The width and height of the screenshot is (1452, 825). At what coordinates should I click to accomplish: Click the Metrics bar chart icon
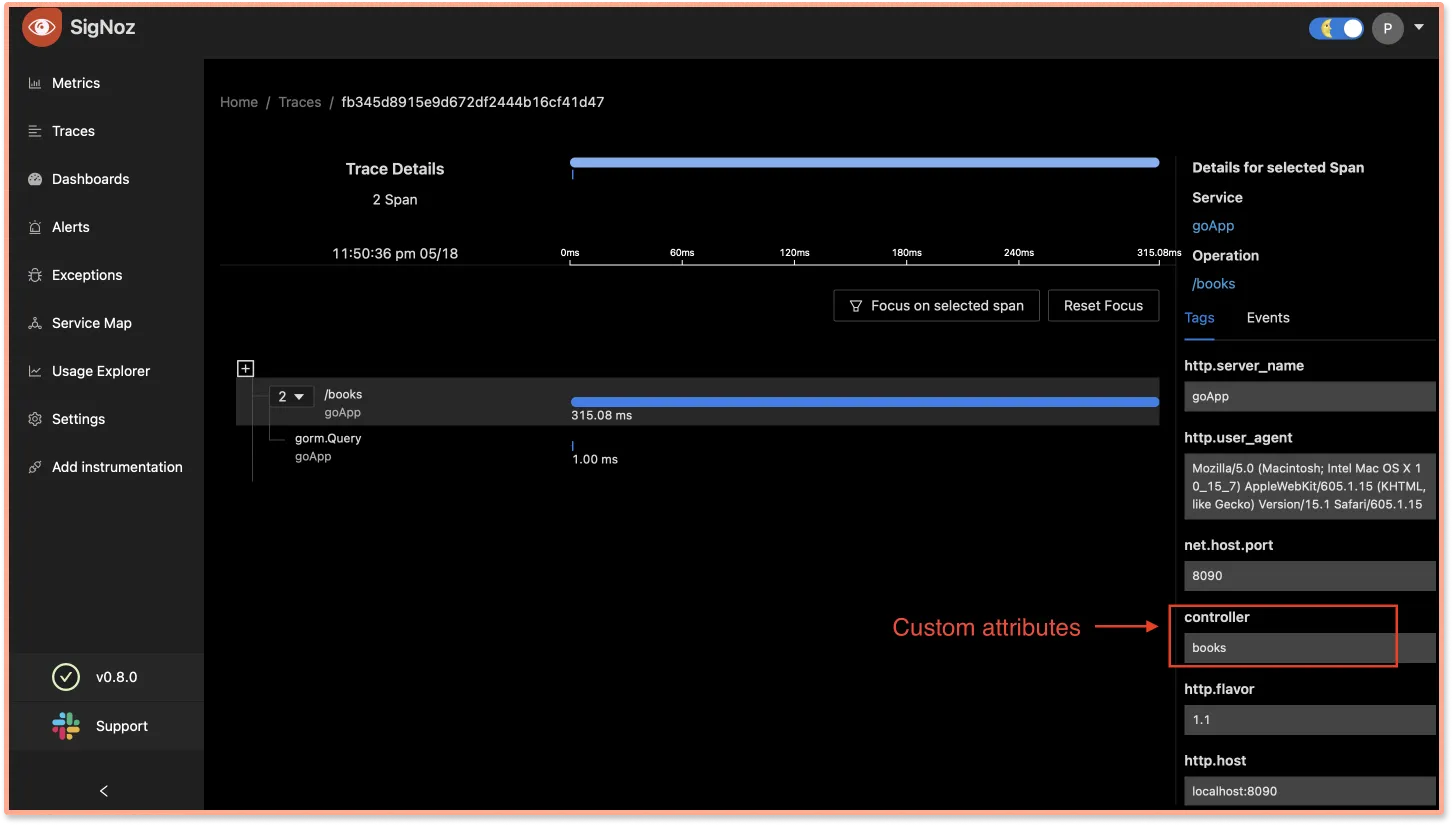(35, 83)
